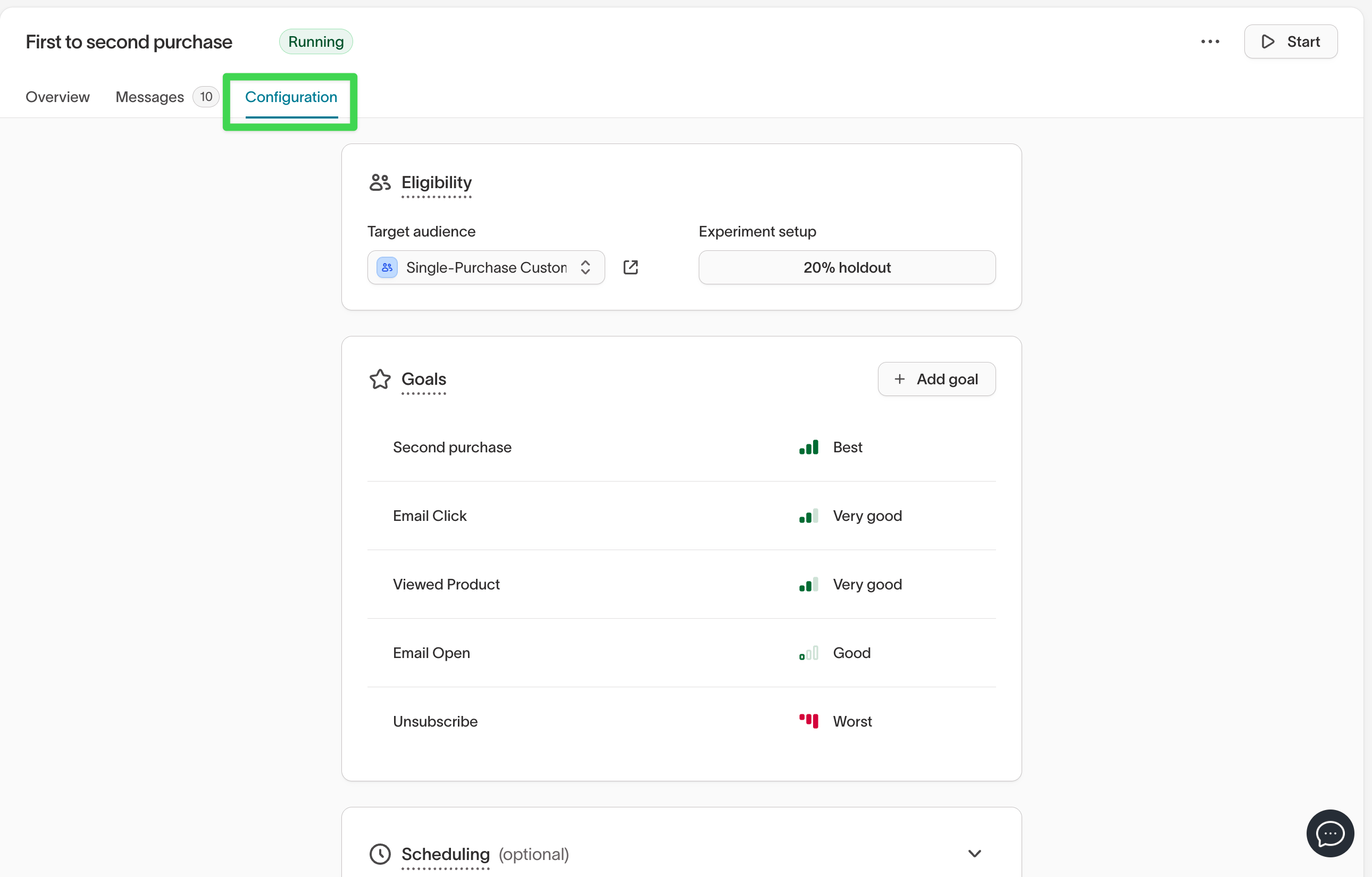The image size is (1372, 877).
Task: Click the Experiment setup label
Action: click(757, 232)
